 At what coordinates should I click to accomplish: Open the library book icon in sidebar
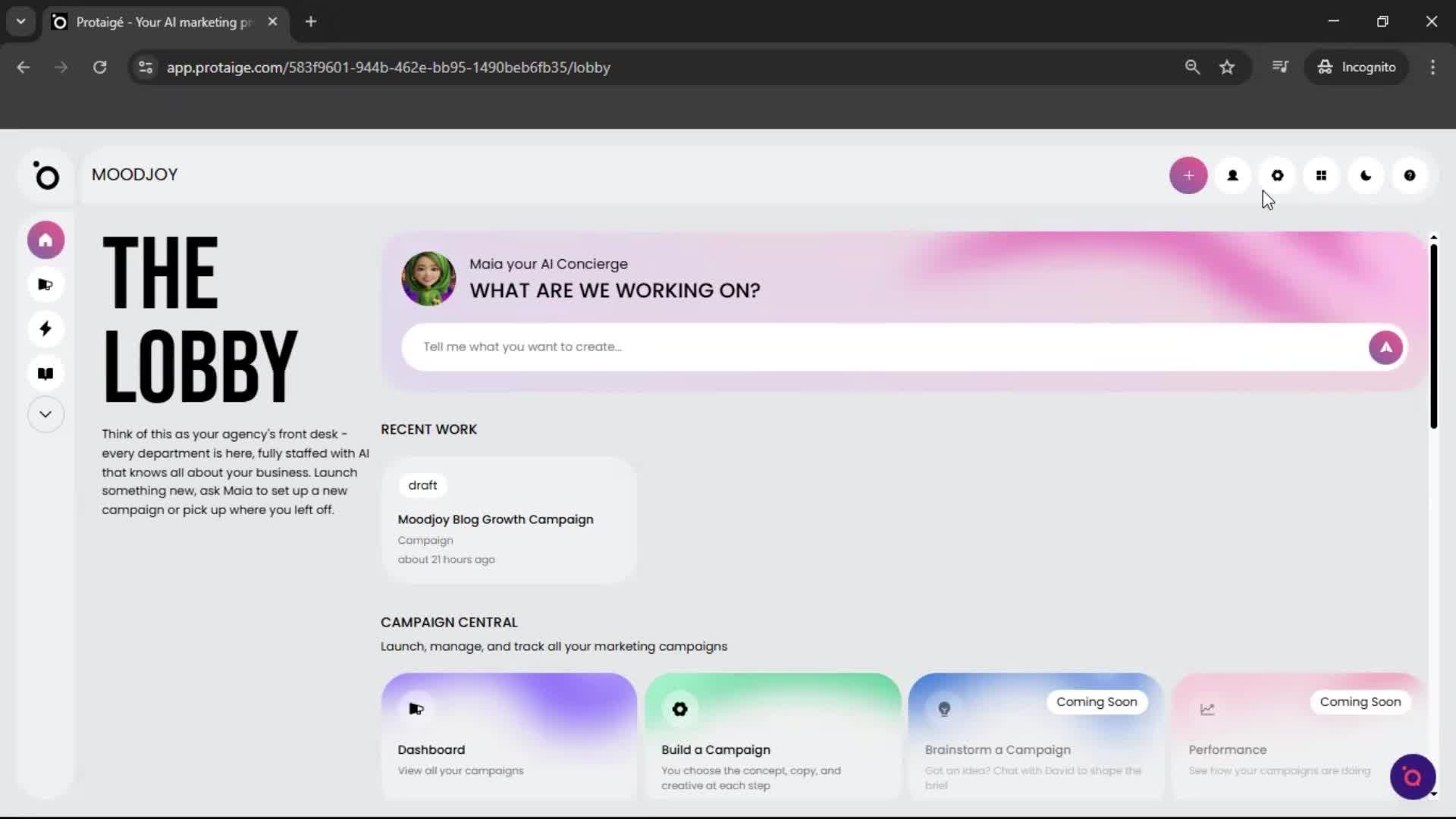coord(45,372)
